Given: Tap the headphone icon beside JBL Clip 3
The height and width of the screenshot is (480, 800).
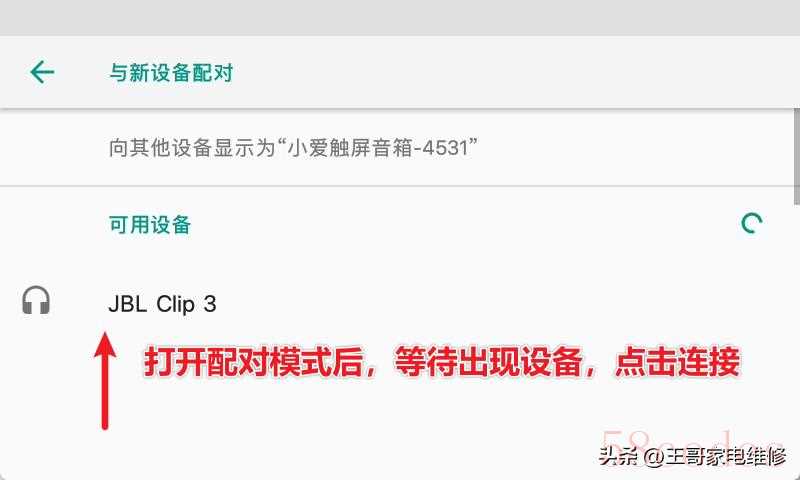Looking at the screenshot, I should click(36, 300).
